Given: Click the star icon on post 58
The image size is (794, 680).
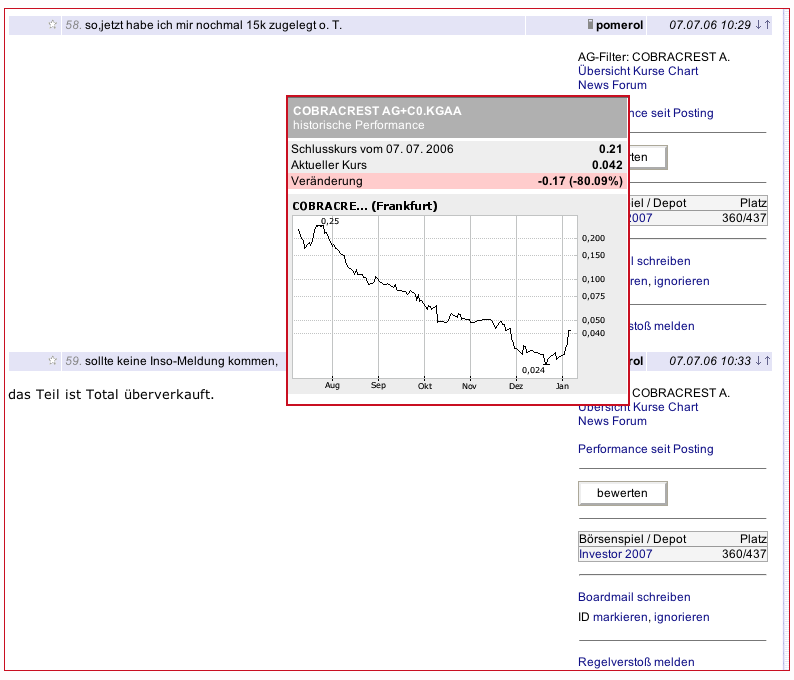Looking at the screenshot, I should pyautogui.click(x=52, y=24).
